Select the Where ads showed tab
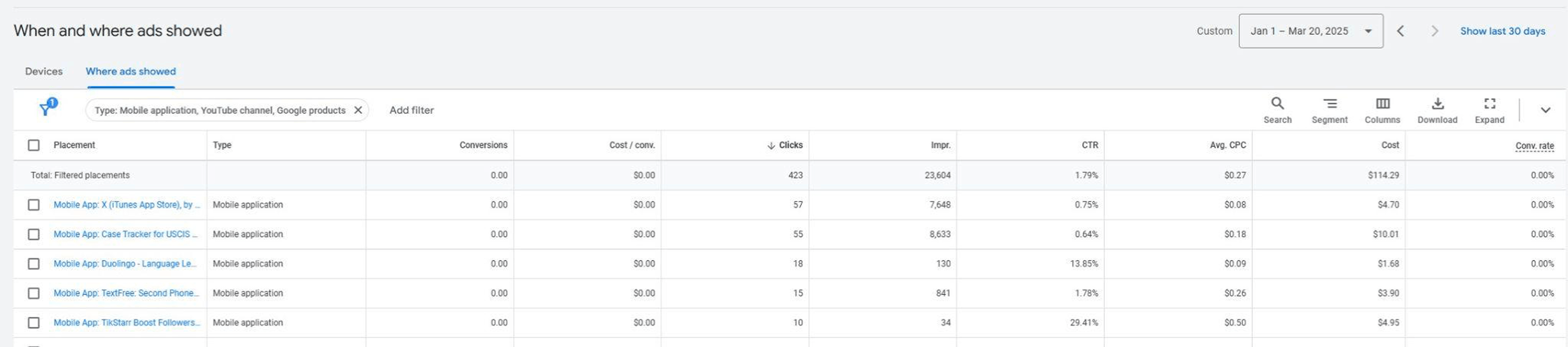Image resolution: width=1568 pixels, height=347 pixels. (131, 71)
